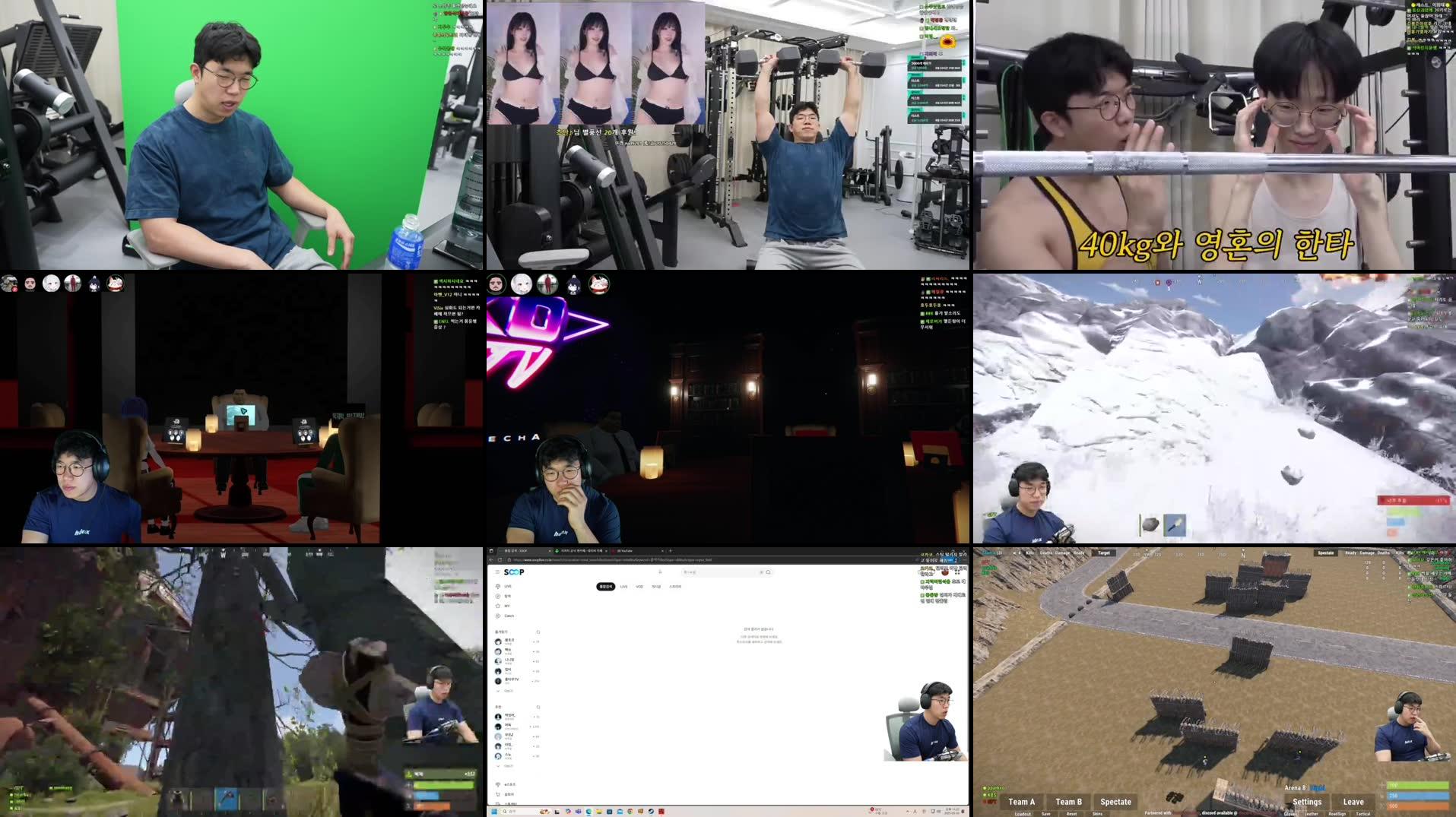The image size is (1456, 817).
Task: Click dark-haired anime avatar in poker-table stream
Action: (94, 283)
